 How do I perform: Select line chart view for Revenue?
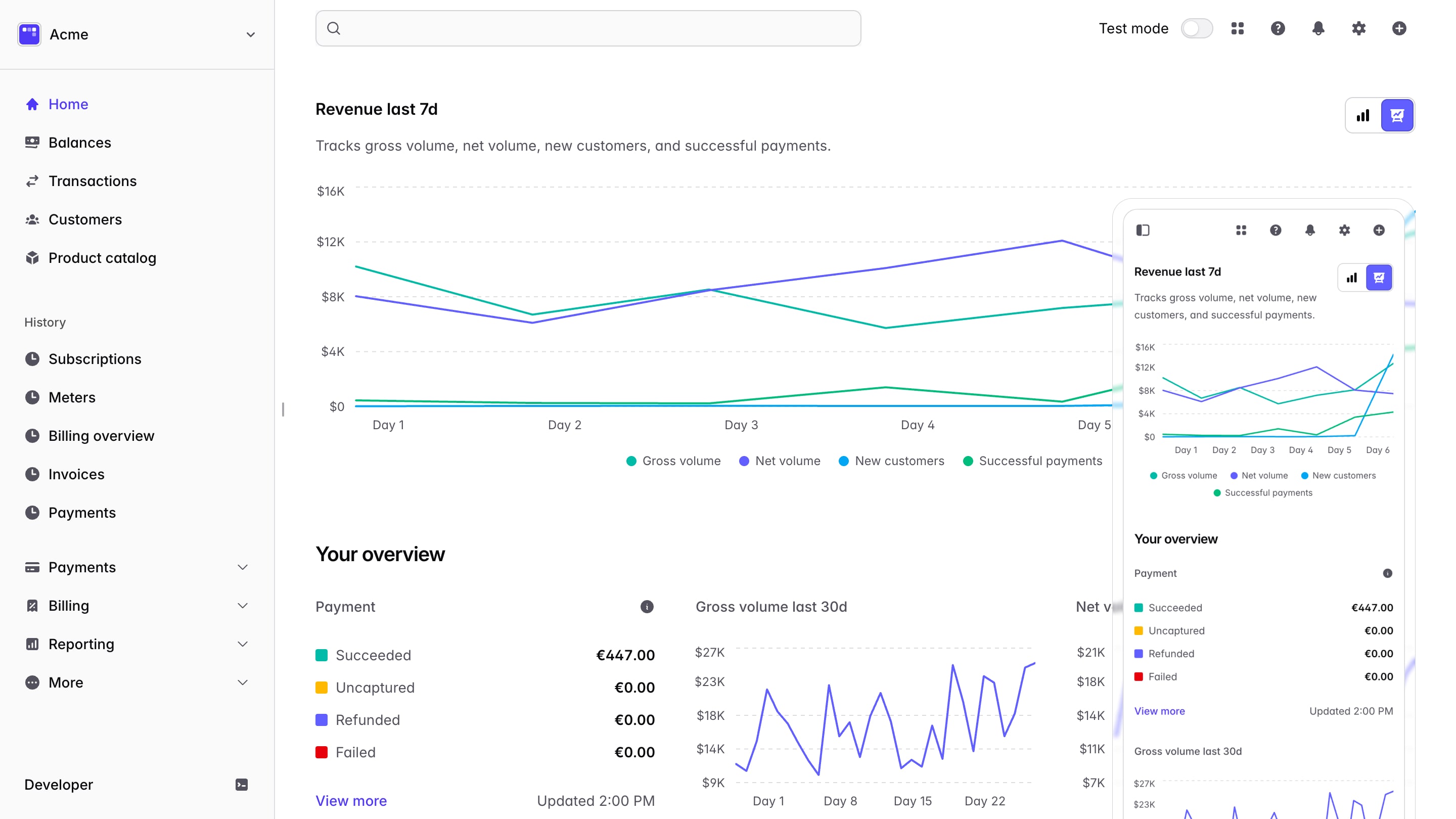[x=1397, y=115]
